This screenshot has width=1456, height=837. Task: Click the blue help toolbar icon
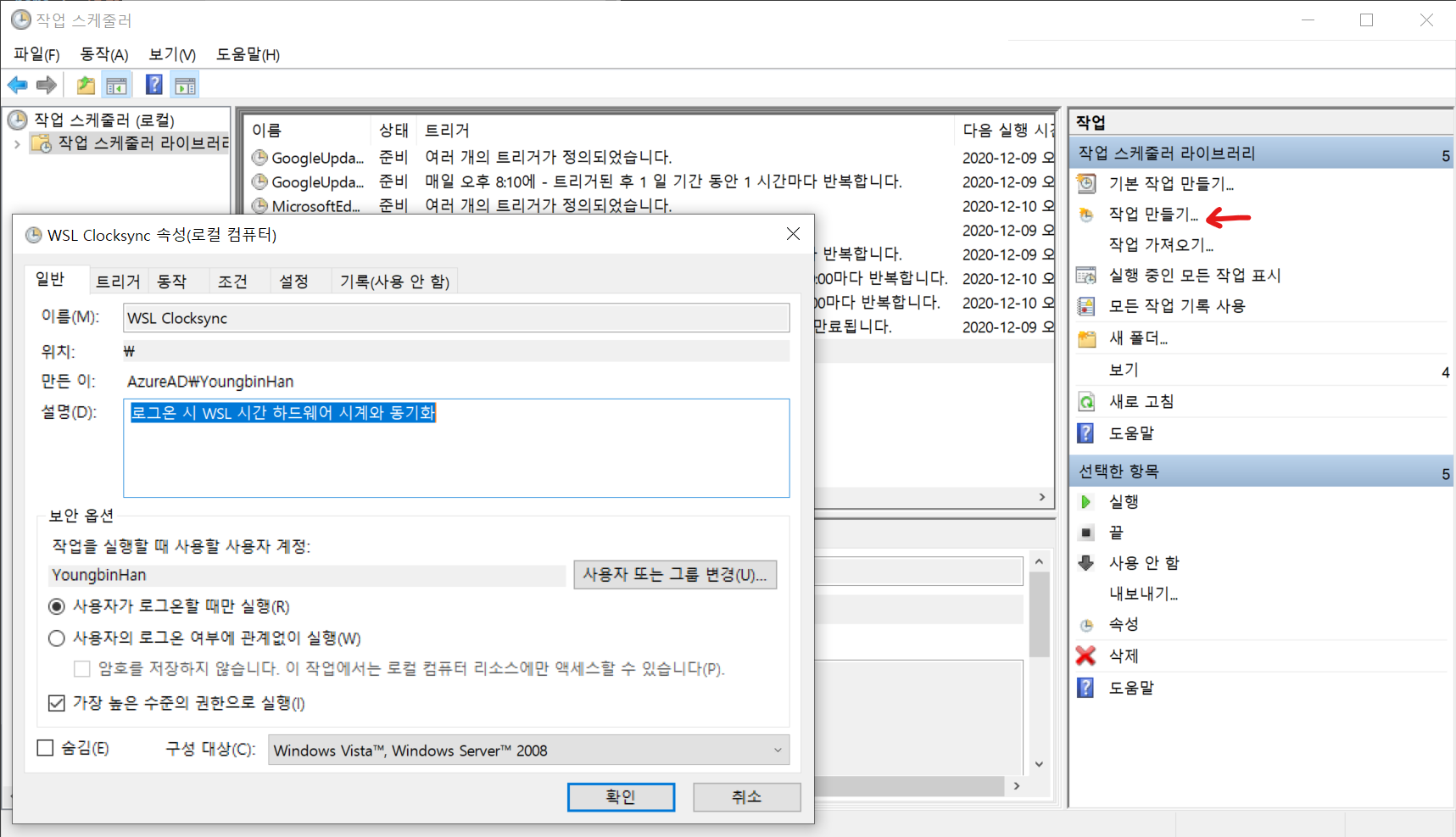point(153,85)
